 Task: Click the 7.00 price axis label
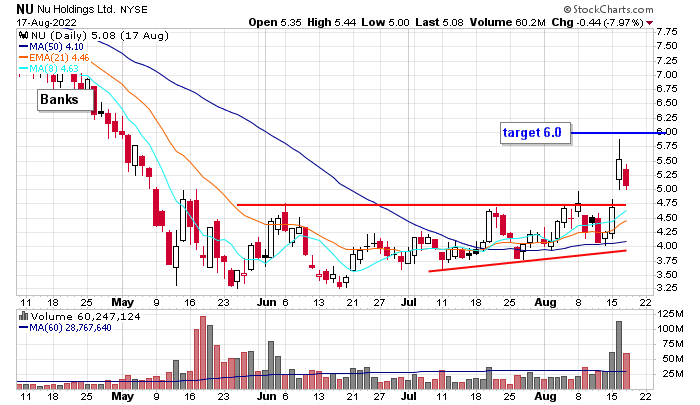667,75
